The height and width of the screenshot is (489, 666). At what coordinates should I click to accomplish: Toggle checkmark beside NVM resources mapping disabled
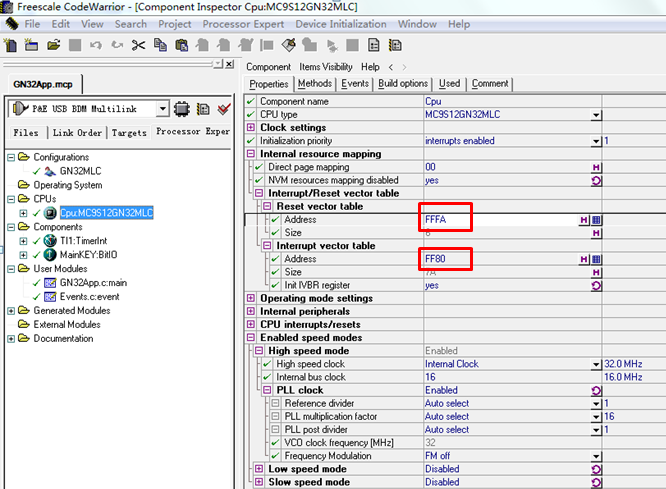[259, 181]
